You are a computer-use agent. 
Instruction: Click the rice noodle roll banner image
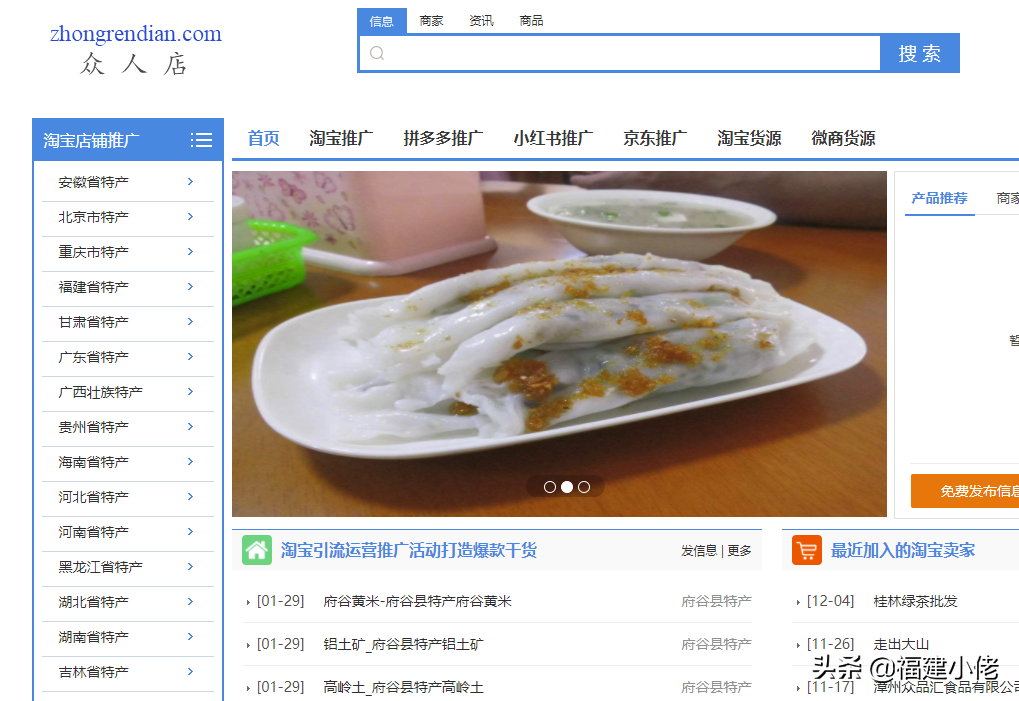click(x=559, y=340)
